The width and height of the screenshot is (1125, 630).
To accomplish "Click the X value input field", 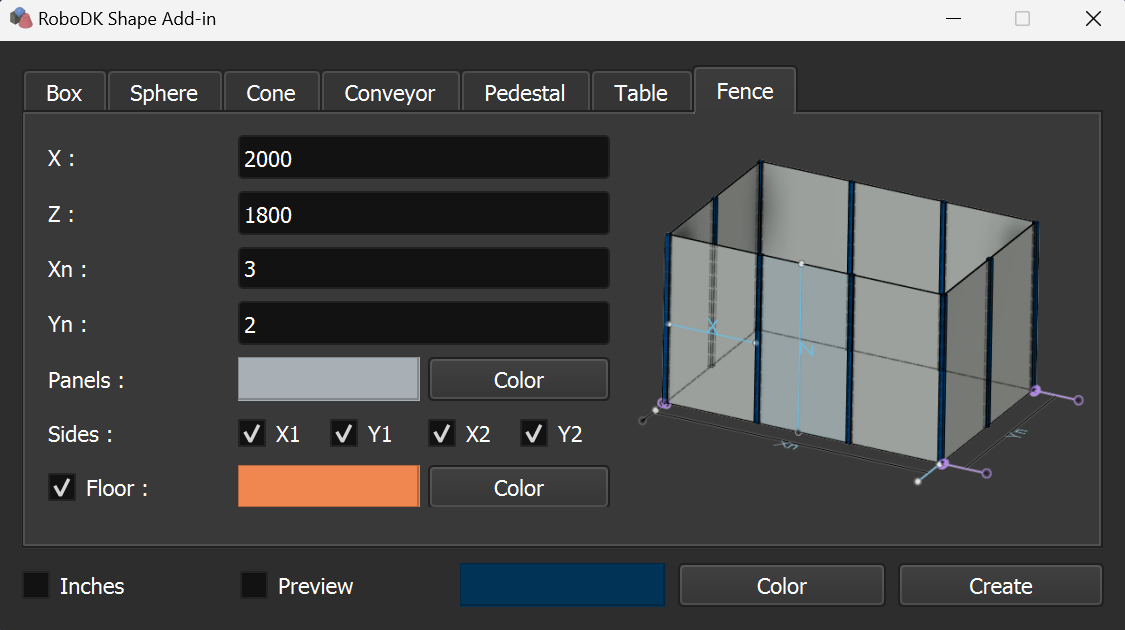I will pos(423,158).
